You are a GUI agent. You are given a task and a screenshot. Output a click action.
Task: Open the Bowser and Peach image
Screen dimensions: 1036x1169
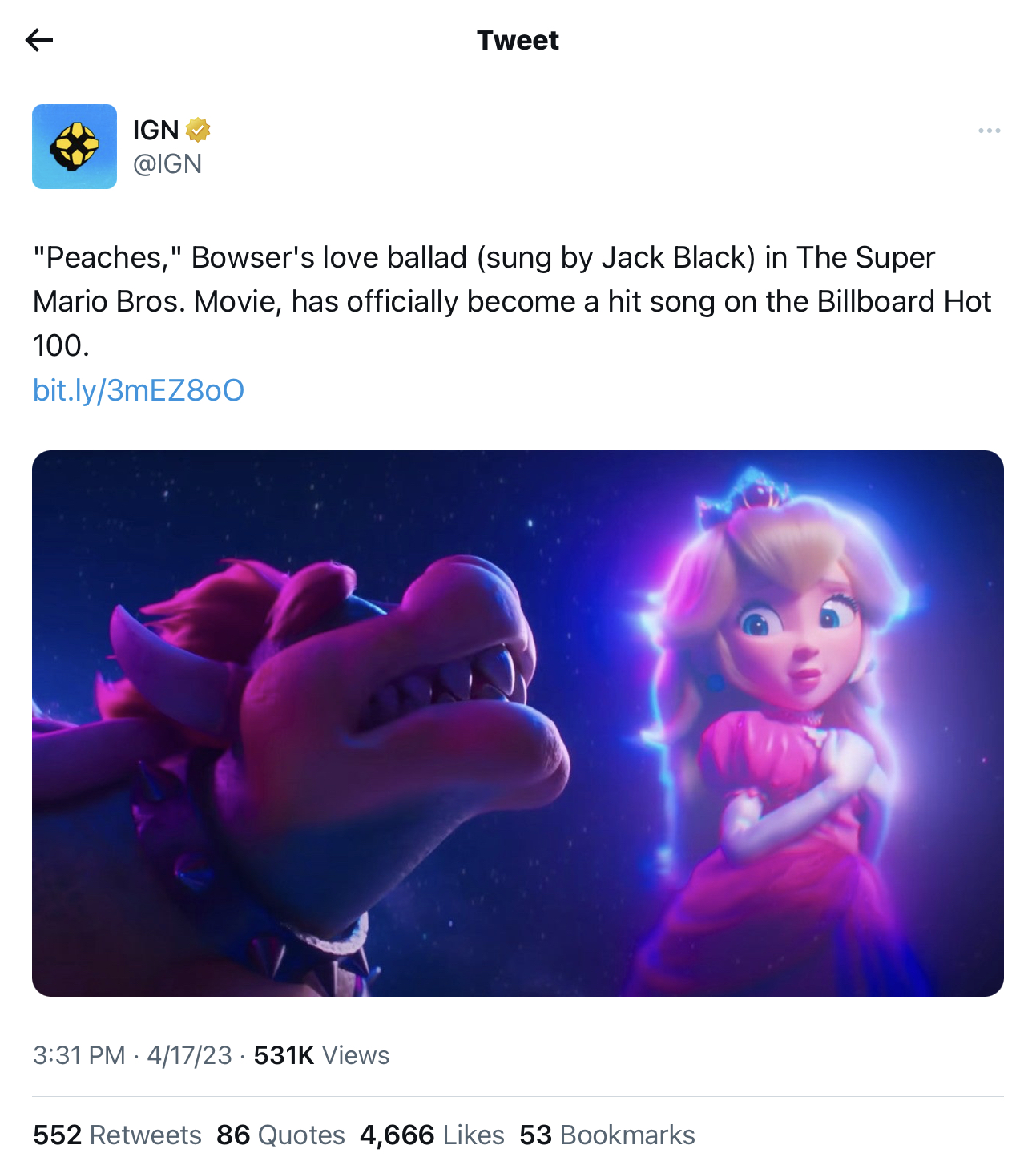(518, 724)
